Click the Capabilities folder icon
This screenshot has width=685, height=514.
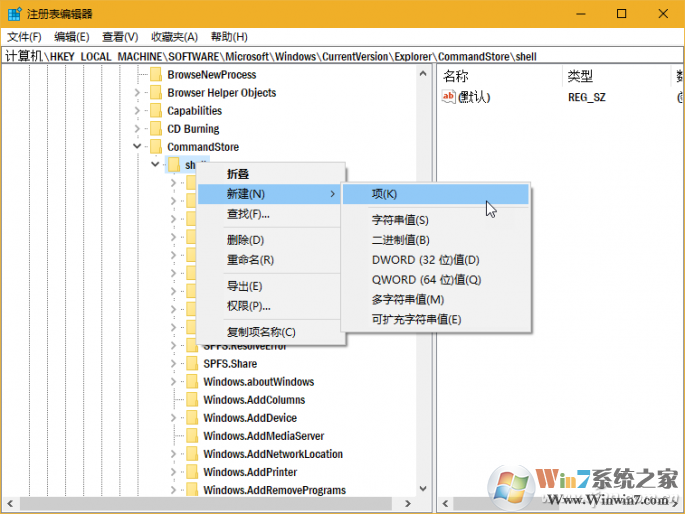point(154,111)
